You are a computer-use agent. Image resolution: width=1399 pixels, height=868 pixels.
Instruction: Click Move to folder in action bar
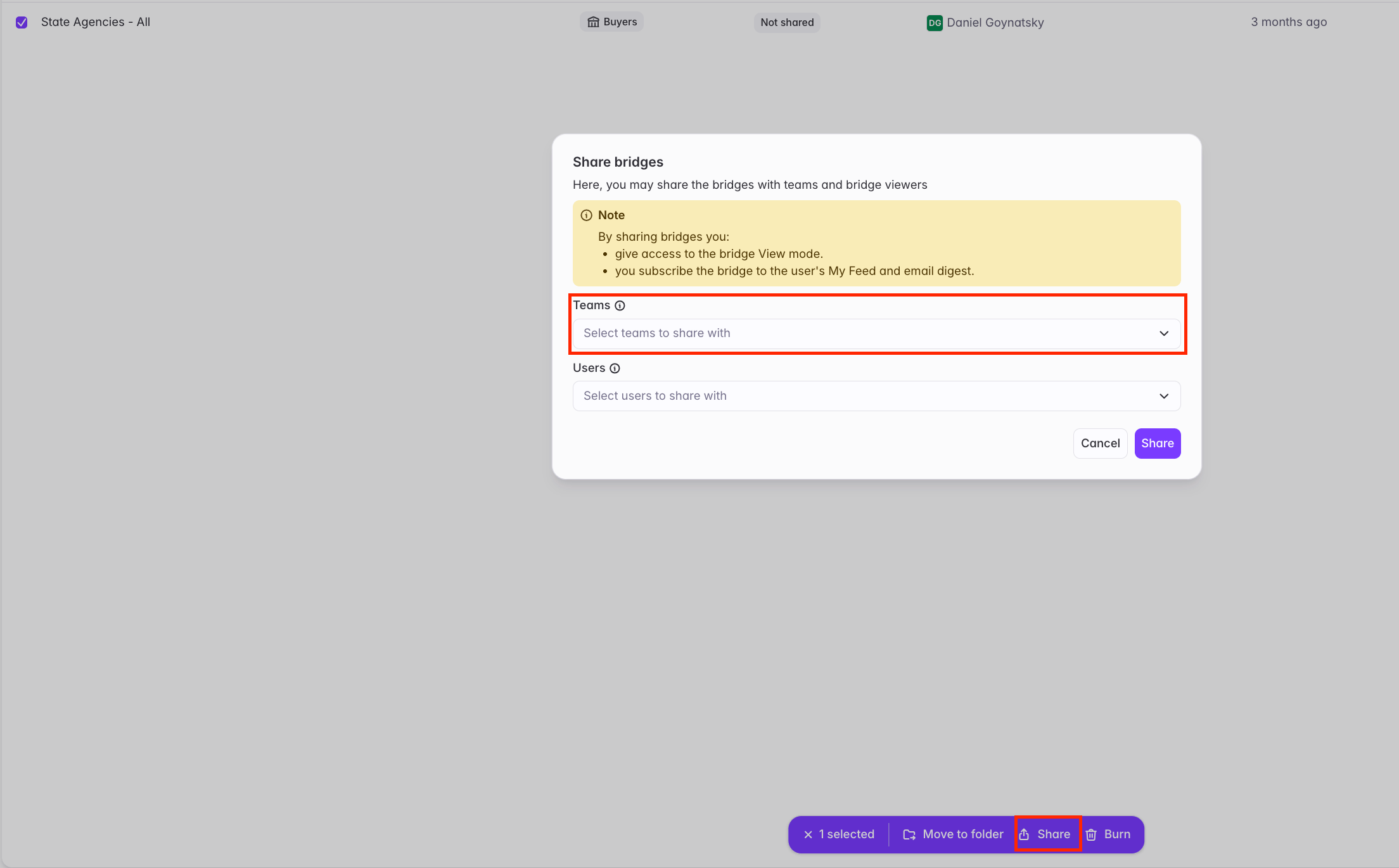(x=953, y=834)
